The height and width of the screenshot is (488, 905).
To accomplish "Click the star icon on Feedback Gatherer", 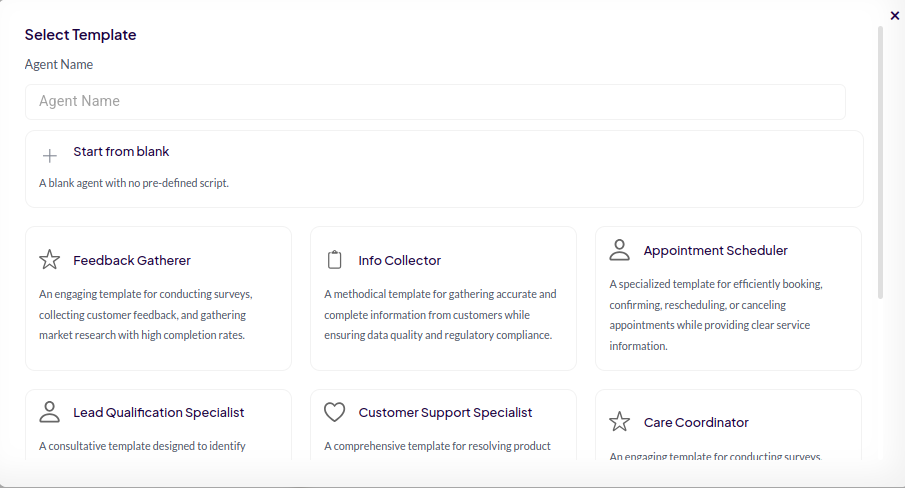I will [x=50, y=260].
